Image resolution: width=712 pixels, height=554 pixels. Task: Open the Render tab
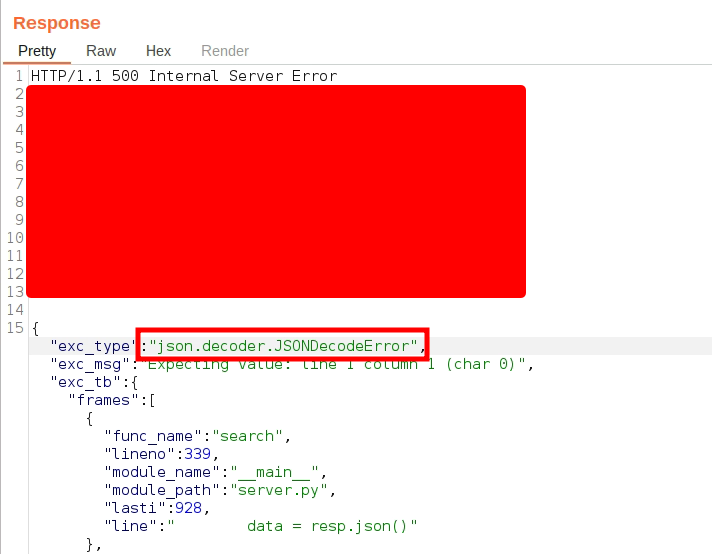[x=225, y=51]
